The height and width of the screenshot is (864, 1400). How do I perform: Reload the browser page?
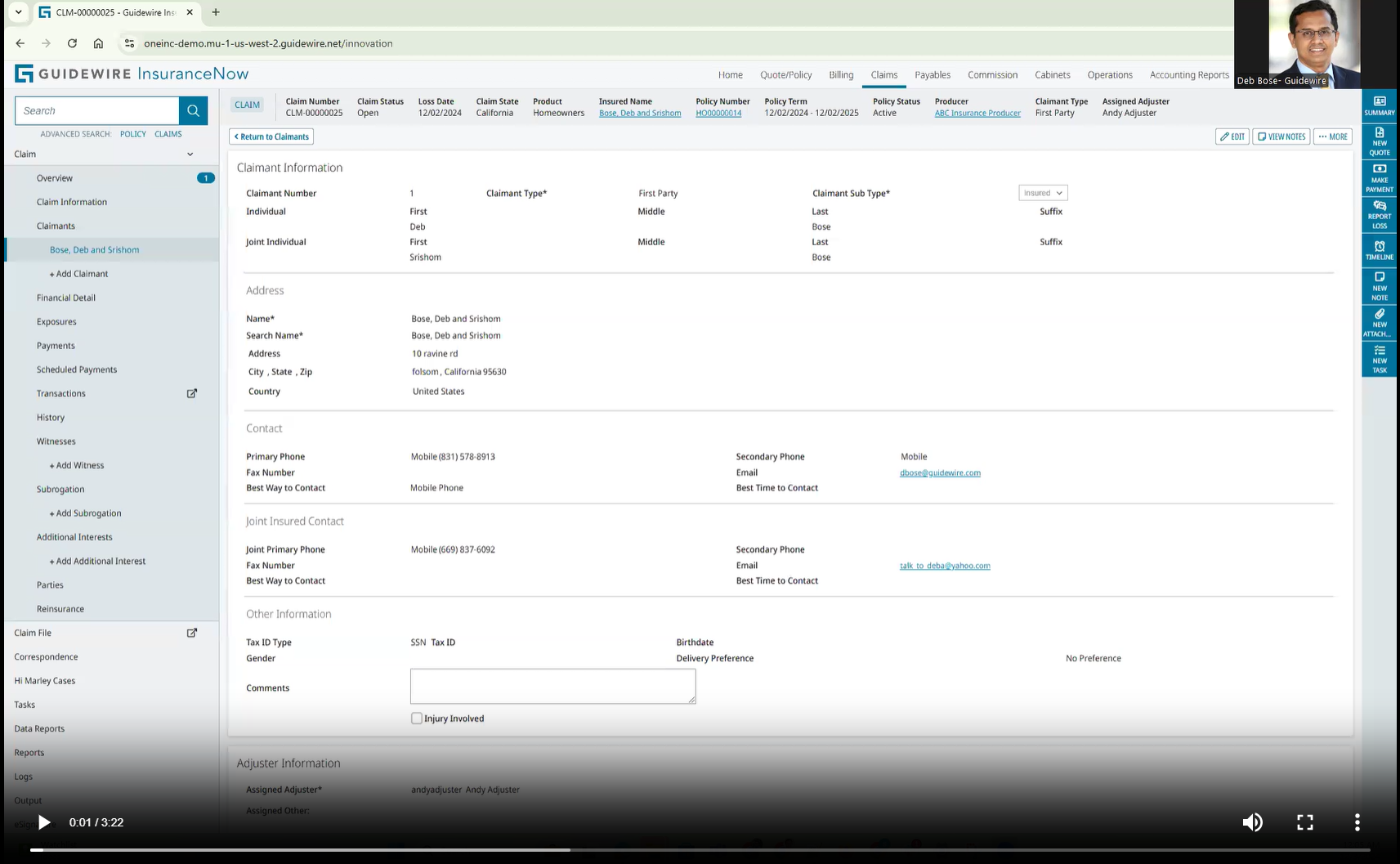(x=72, y=43)
